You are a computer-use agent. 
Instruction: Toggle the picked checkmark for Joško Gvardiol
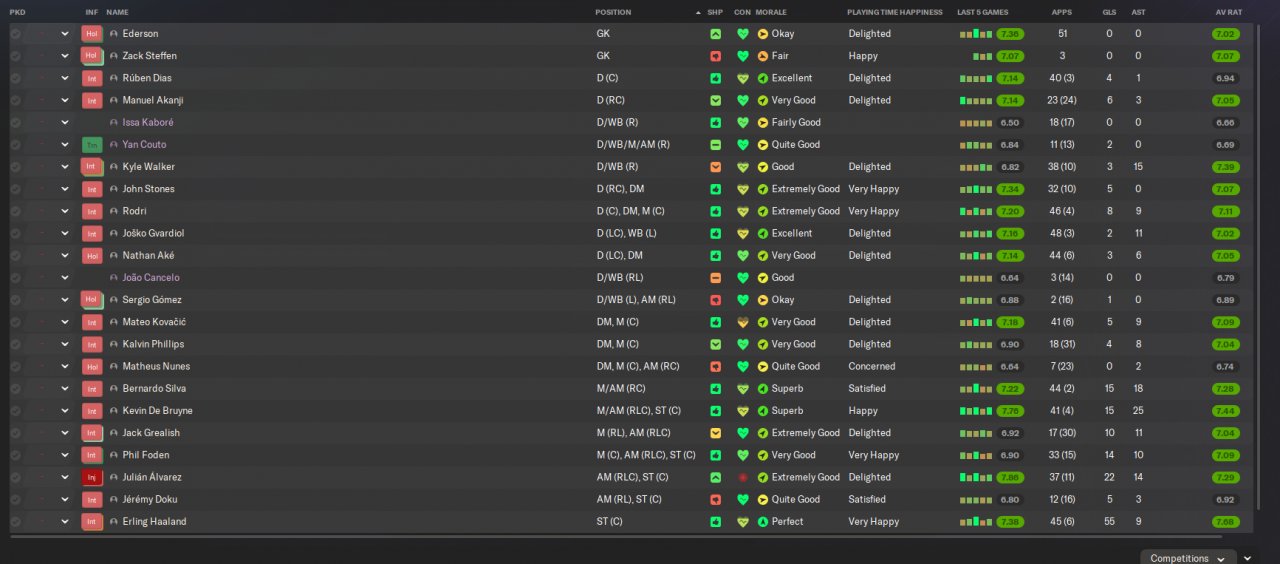pos(16,233)
